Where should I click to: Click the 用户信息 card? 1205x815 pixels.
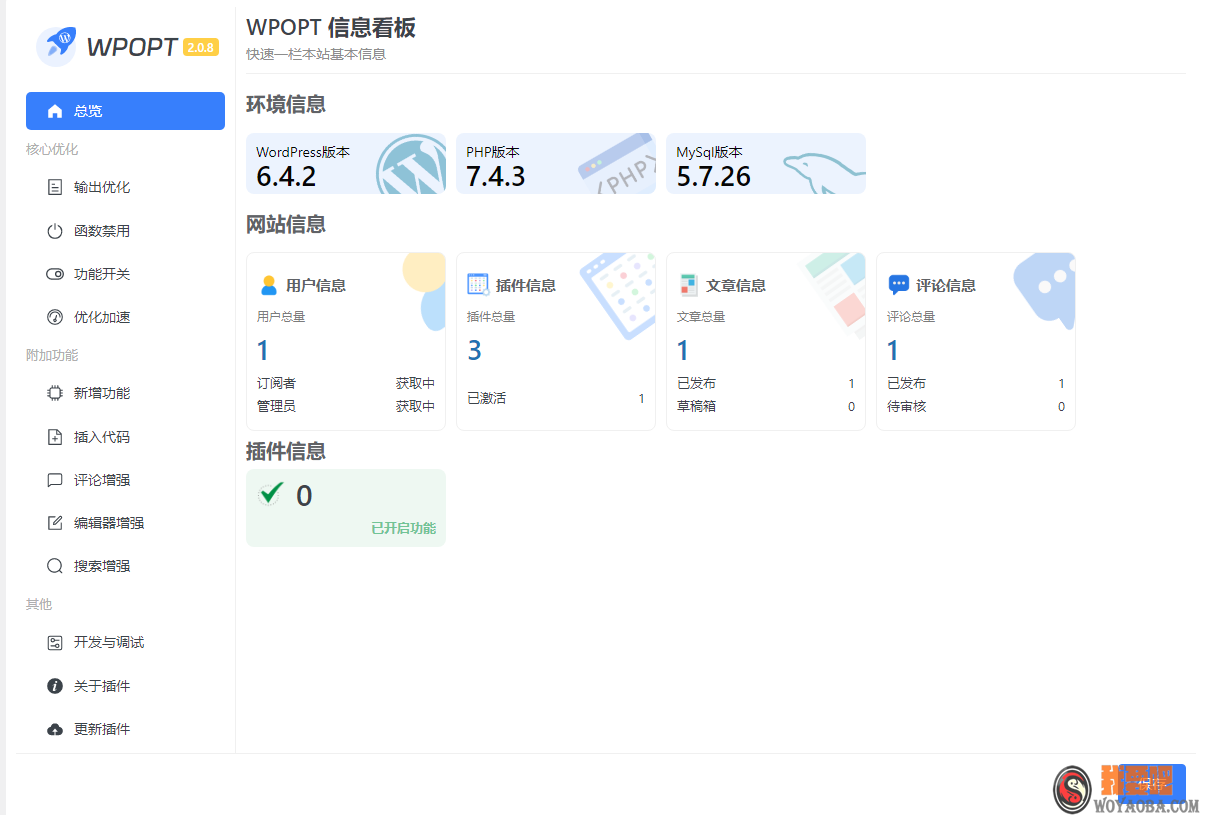(x=345, y=340)
